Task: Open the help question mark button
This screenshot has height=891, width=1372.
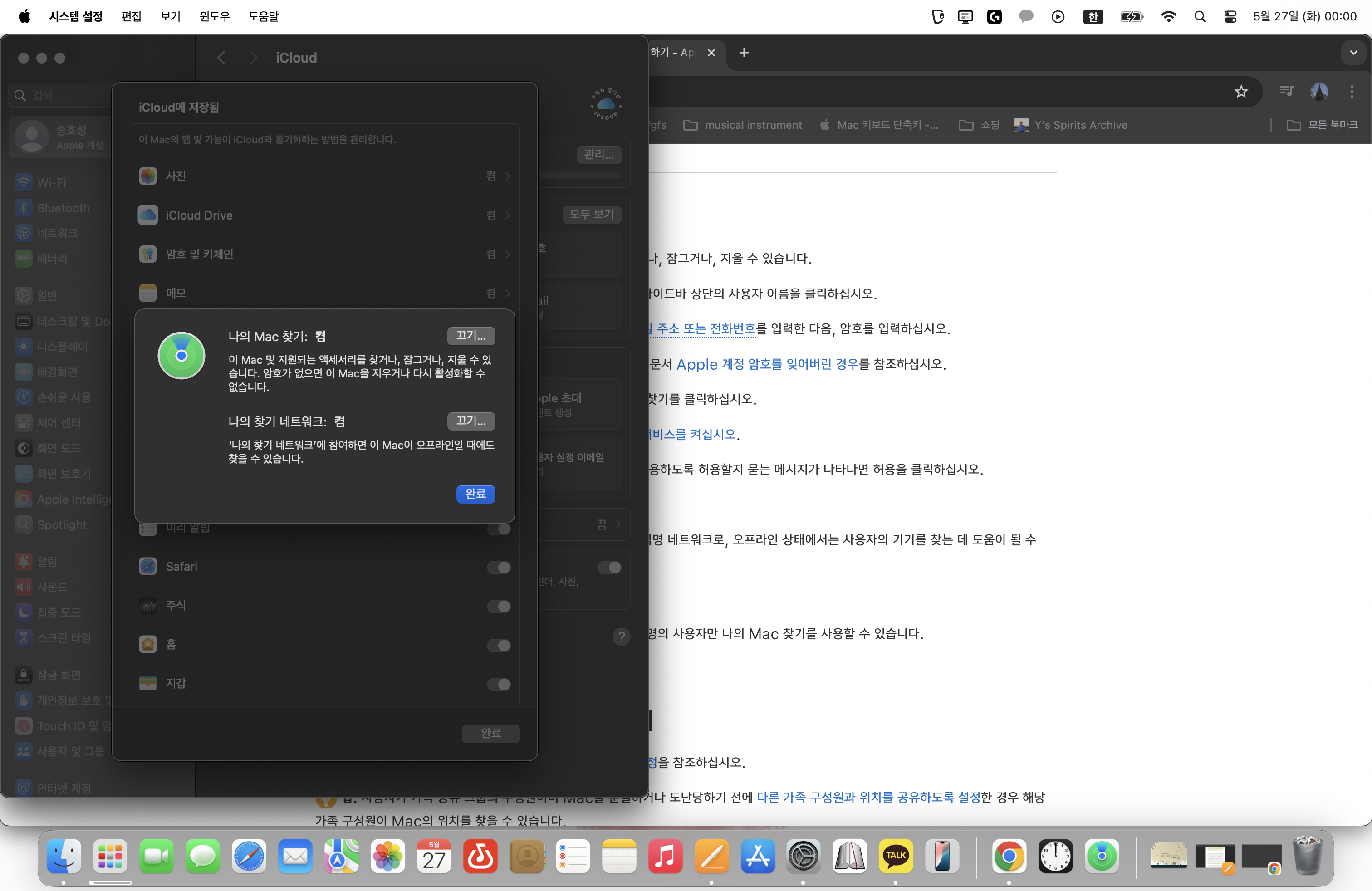Action: pyautogui.click(x=621, y=637)
